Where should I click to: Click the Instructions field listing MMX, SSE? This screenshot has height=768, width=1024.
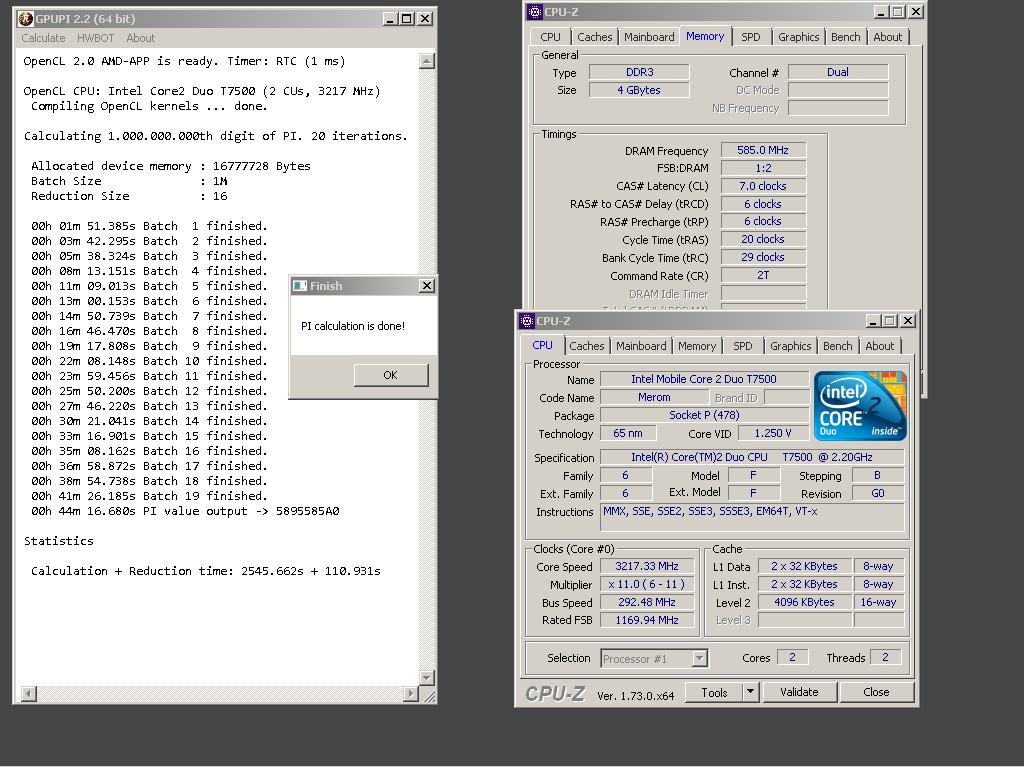tap(752, 518)
